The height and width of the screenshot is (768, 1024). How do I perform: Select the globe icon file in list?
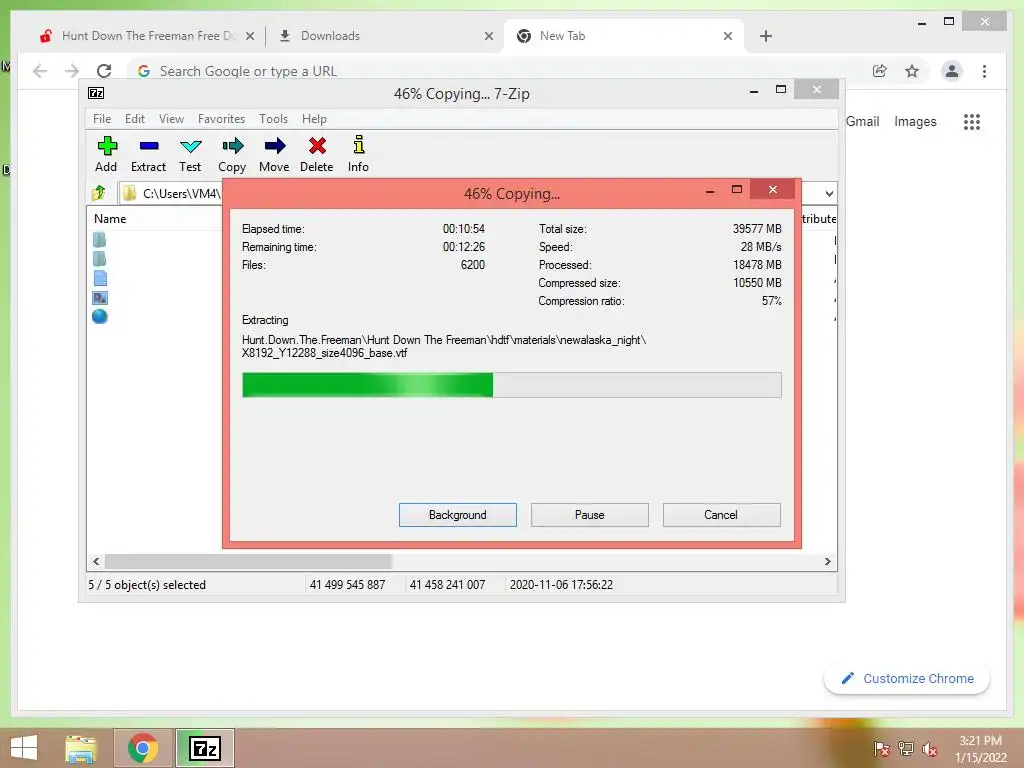click(x=99, y=317)
